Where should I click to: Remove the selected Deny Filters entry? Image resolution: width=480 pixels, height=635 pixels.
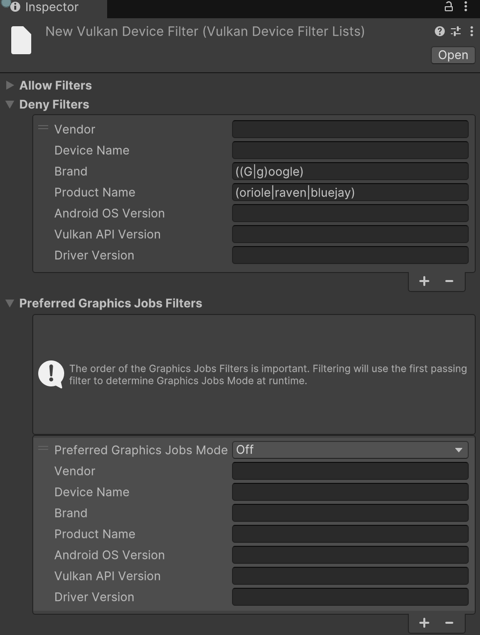coord(449,281)
